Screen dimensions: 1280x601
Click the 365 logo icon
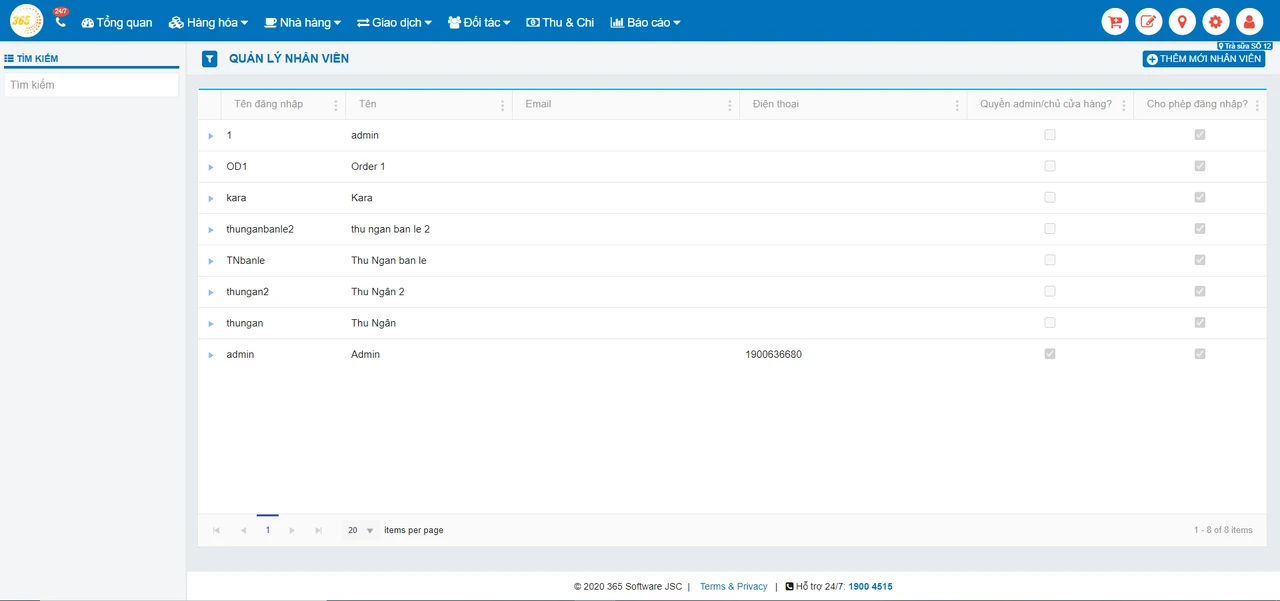(x=27, y=21)
